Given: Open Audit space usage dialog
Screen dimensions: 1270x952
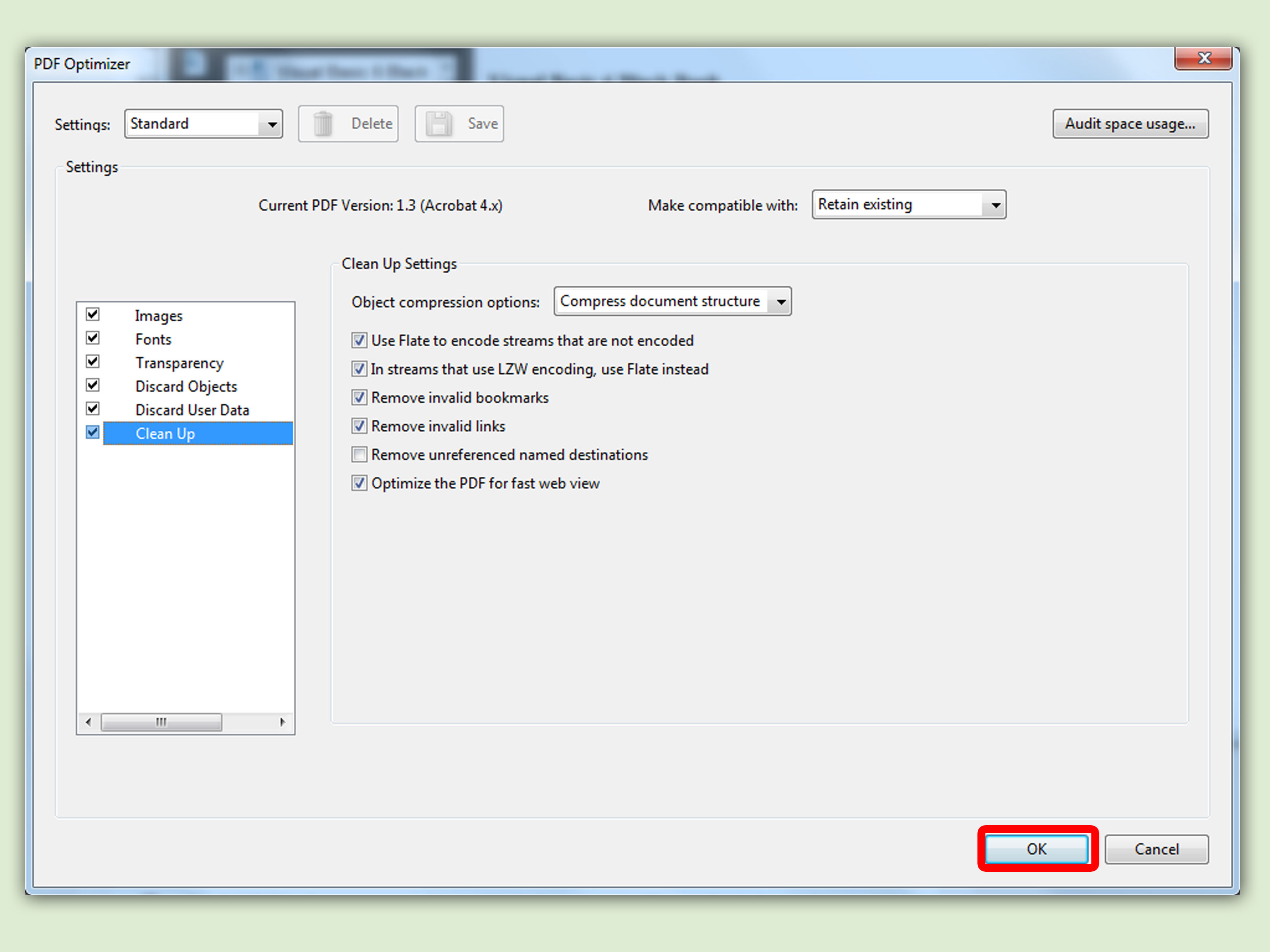Looking at the screenshot, I should tap(1130, 124).
